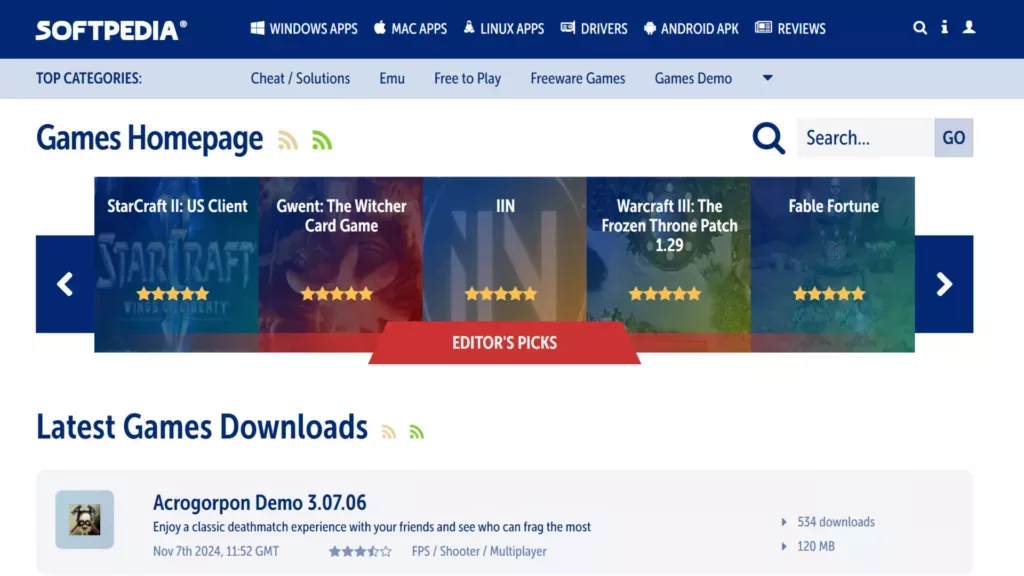Expand the top categories dropdown arrow
This screenshot has width=1024, height=576.
(x=768, y=78)
